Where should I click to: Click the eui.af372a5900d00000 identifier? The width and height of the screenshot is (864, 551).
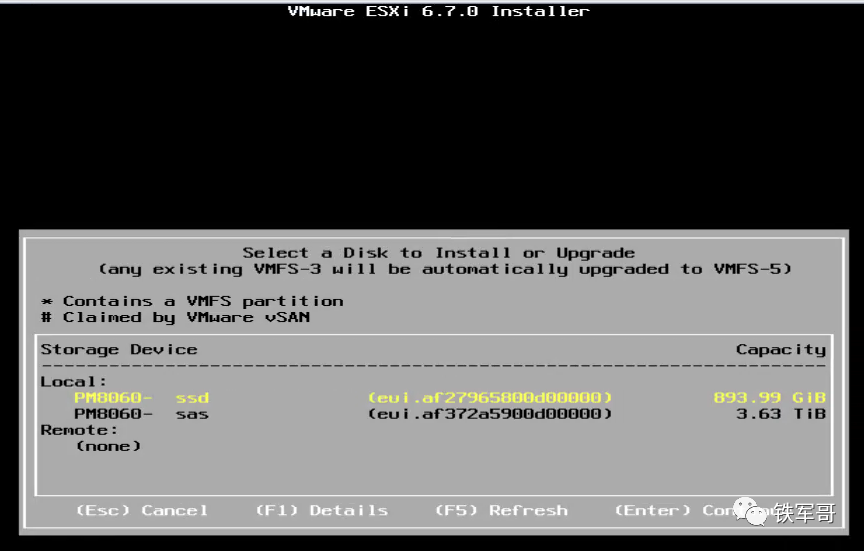[x=490, y=414]
